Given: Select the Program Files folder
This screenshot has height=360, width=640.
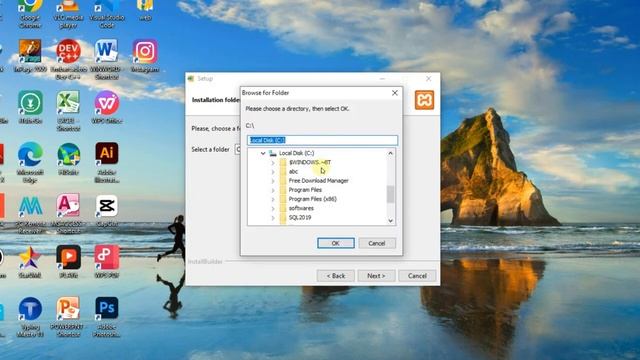Looking at the screenshot, I should click(305, 190).
